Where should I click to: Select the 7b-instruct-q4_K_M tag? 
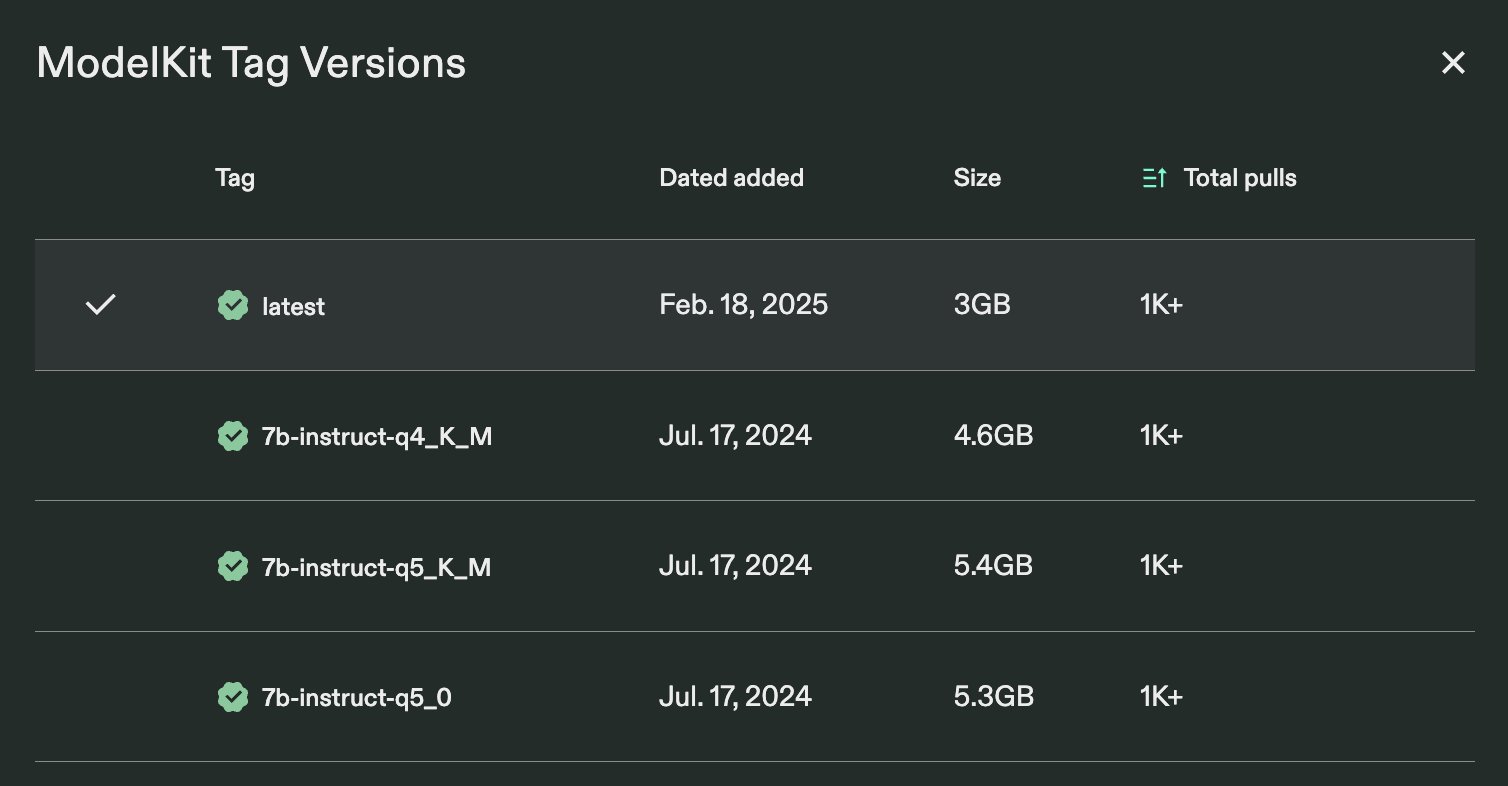[x=377, y=435]
